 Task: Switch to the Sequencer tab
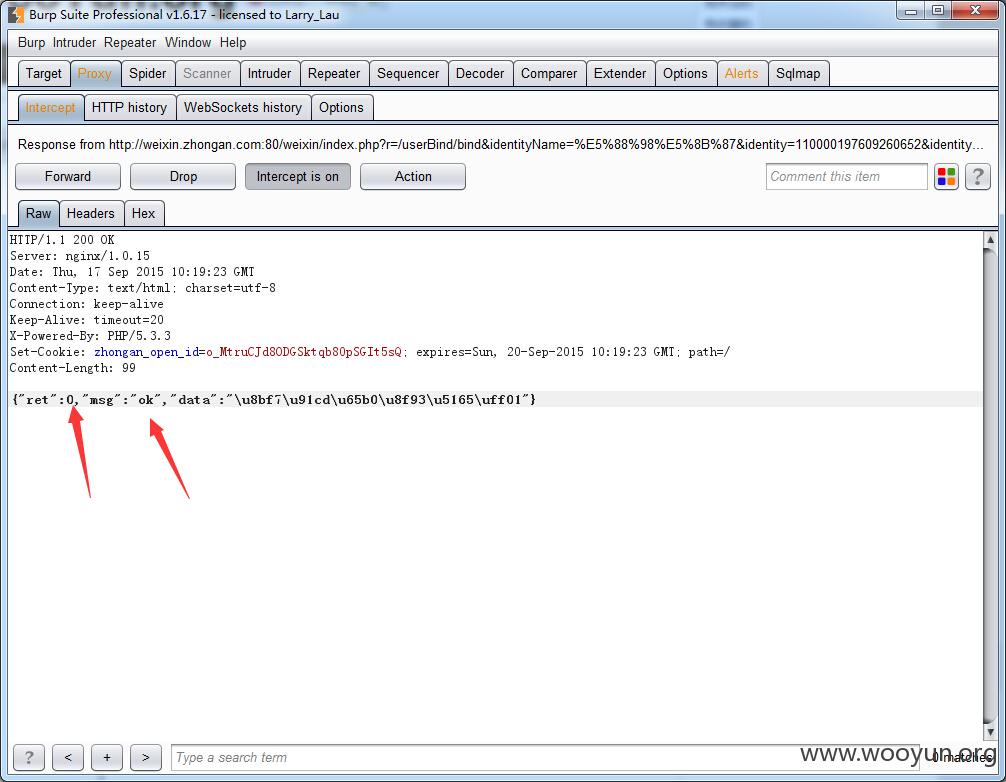pos(408,74)
